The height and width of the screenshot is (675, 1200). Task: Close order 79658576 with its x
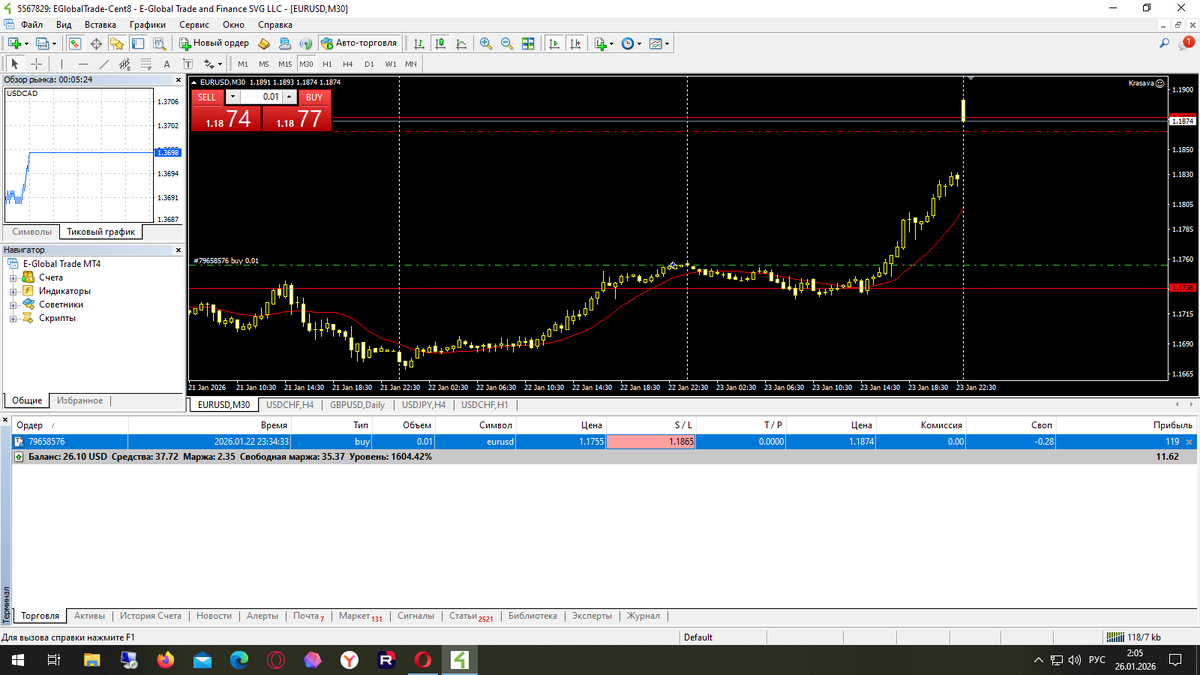[1189, 441]
